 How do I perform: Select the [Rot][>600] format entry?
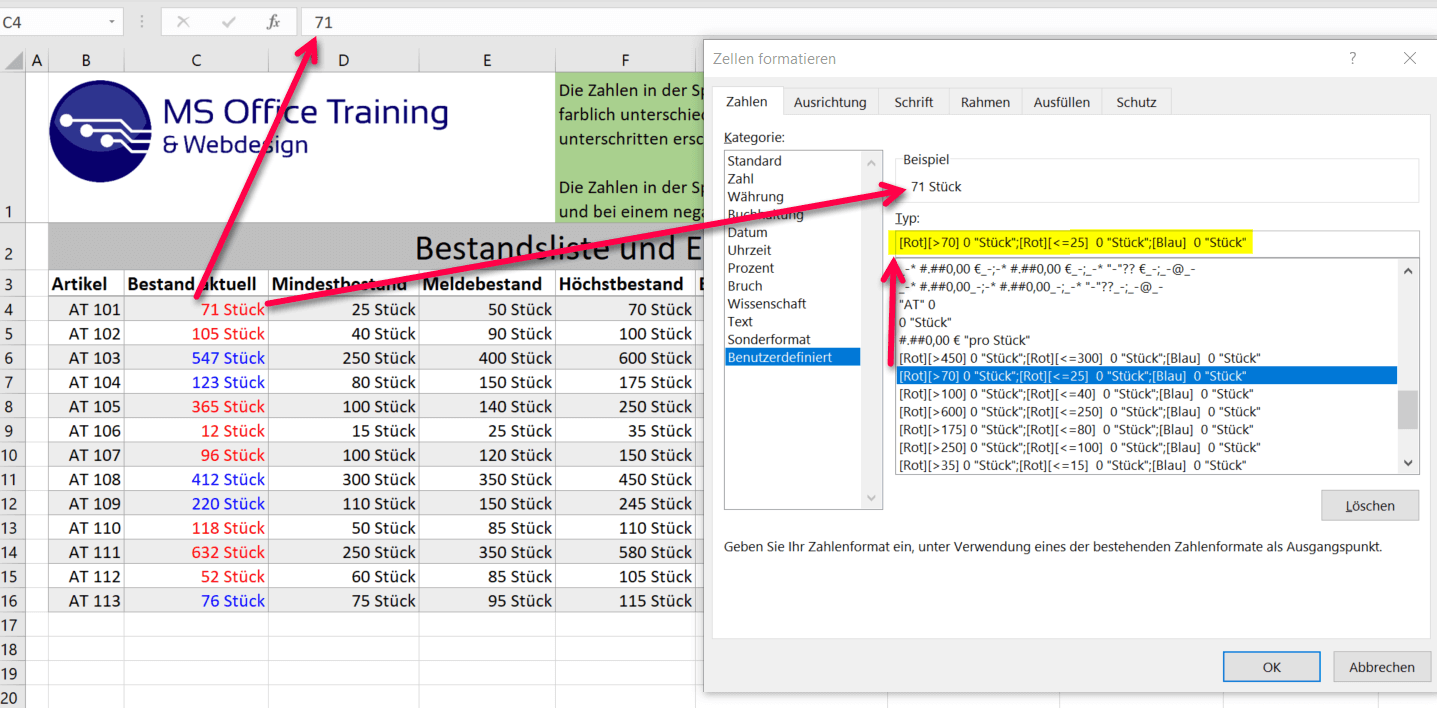[x=1146, y=412]
